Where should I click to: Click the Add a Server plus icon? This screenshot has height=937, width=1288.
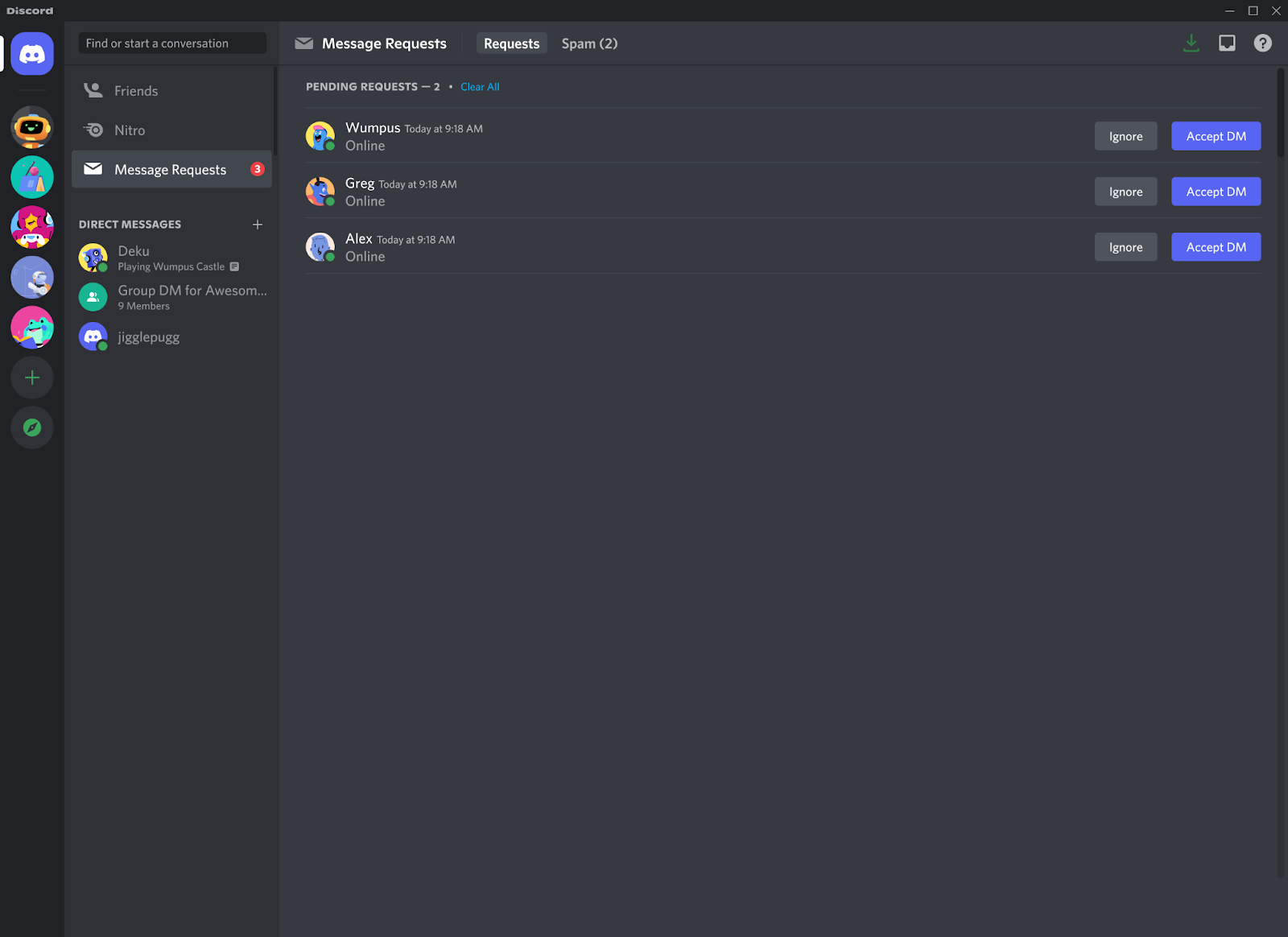click(32, 378)
